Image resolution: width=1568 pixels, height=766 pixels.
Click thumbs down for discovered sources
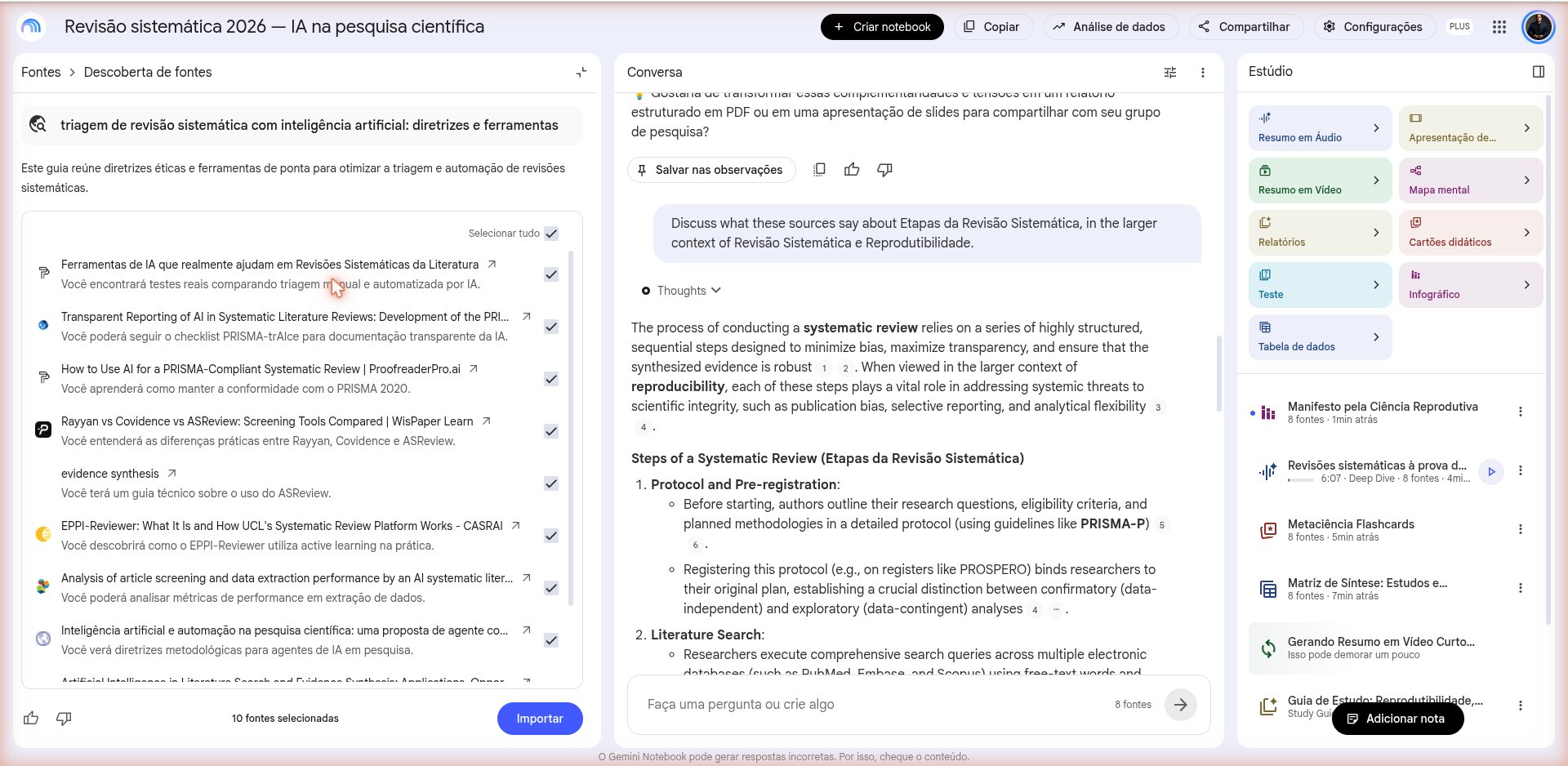[64, 718]
